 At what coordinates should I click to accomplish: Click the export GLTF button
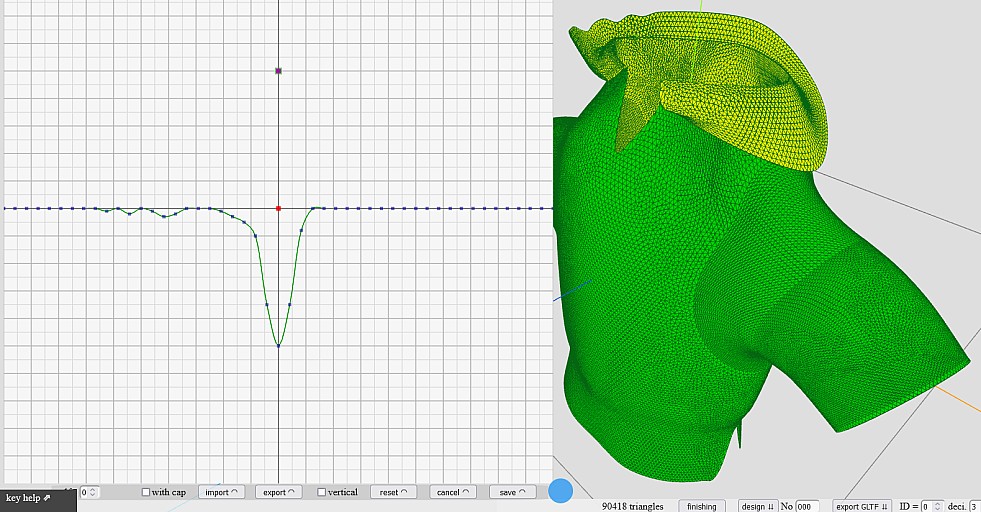pyautogui.click(x=862, y=506)
